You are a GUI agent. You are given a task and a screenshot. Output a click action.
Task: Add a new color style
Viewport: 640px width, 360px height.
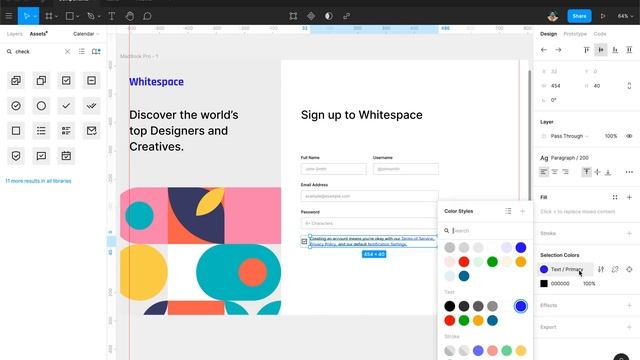click(522, 211)
